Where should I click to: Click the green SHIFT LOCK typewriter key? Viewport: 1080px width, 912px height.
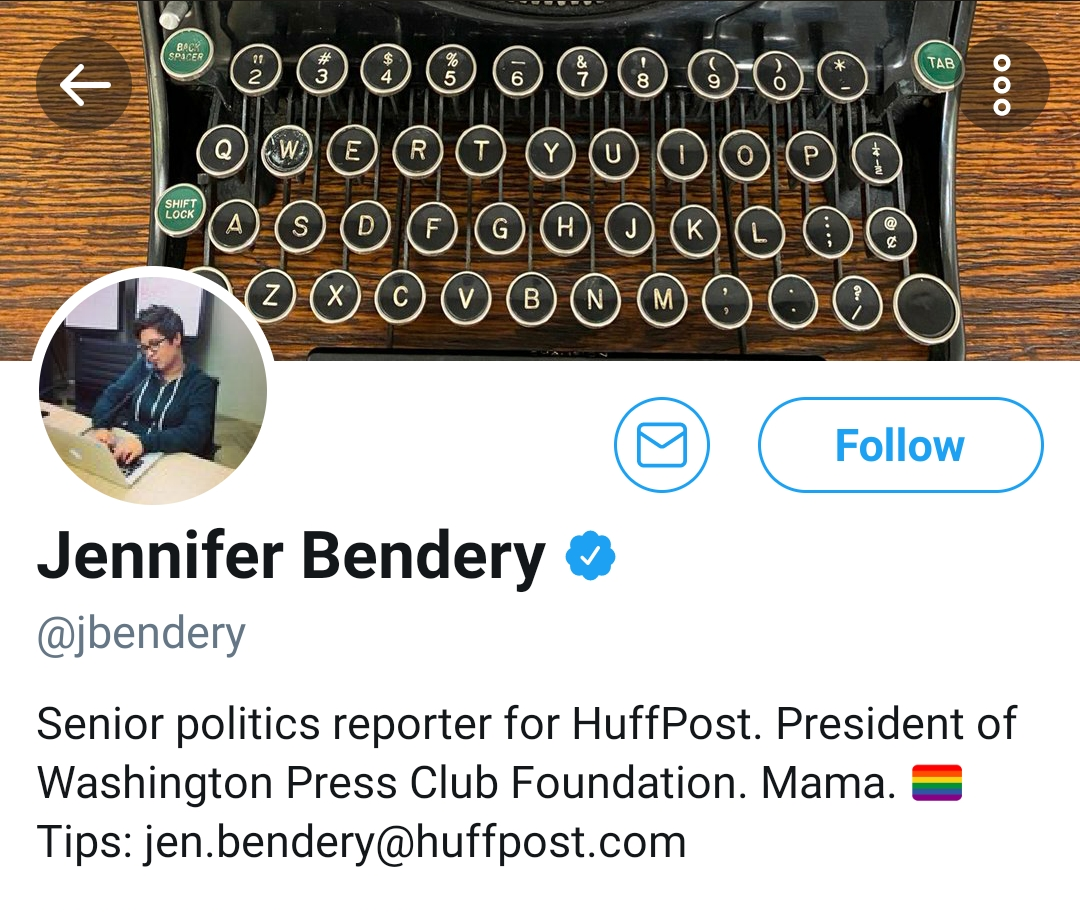tap(181, 208)
